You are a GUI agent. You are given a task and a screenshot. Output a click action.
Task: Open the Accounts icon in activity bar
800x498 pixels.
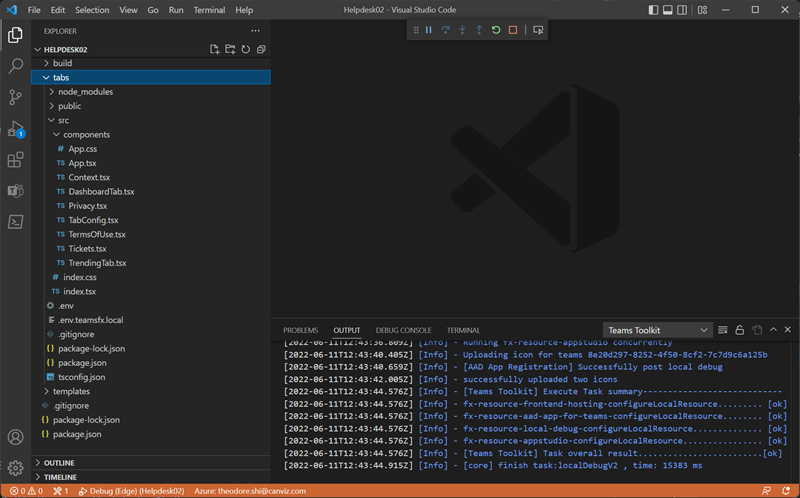[15, 437]
